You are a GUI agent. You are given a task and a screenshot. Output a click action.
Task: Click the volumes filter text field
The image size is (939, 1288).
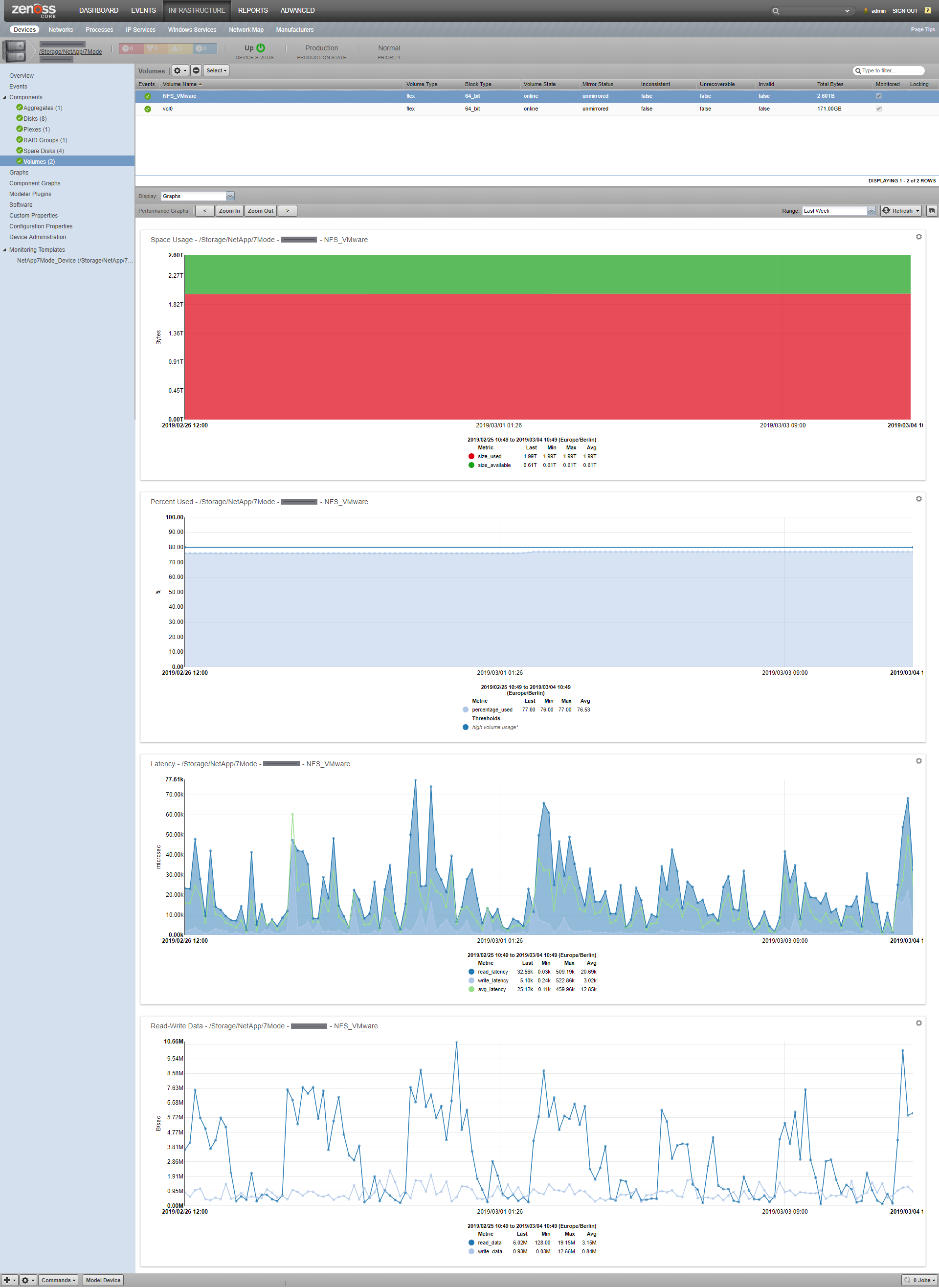[x=891, y=70]
